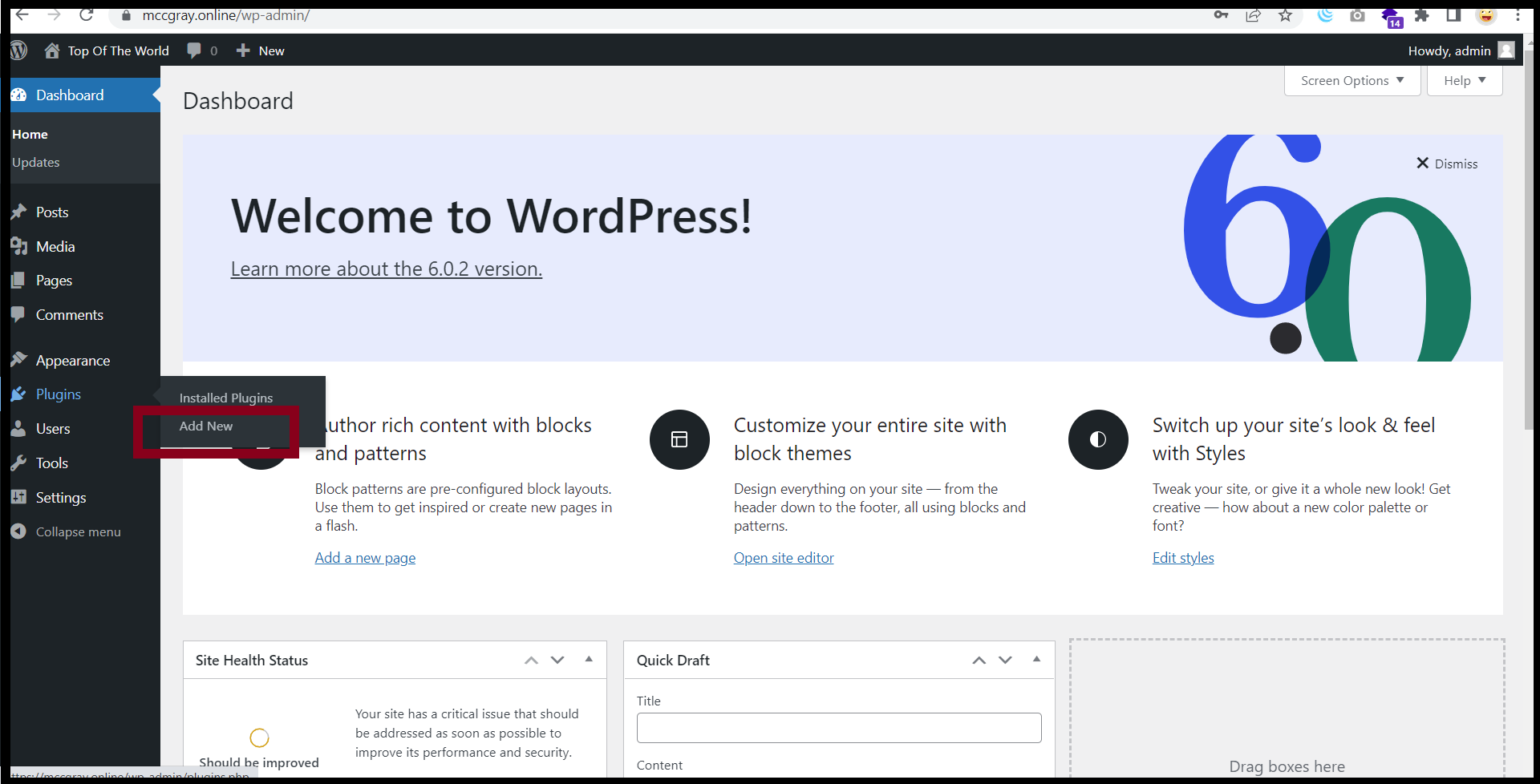This screenshot has height=784, width=1540.
Task: Reload the page with browser refresh icon
Action: pos(87,15)
